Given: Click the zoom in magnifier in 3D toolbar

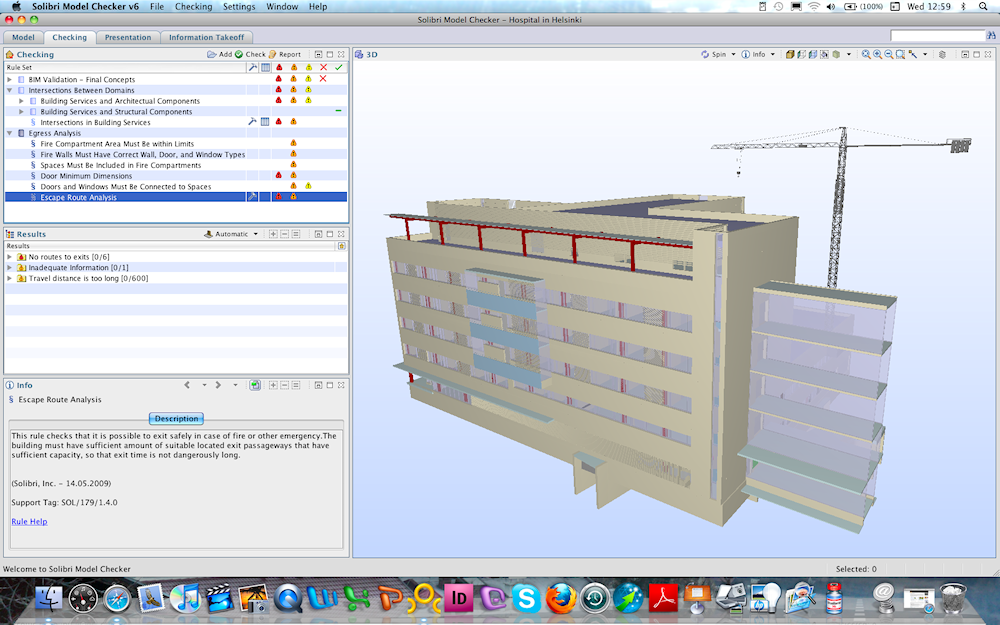Looking at the screenshot, I should click(877, 54).
